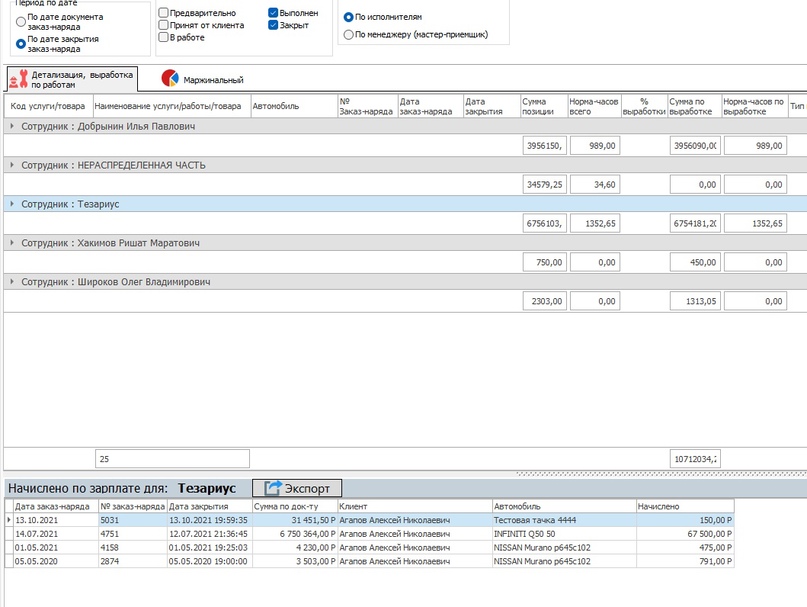807x607 pixels.
Task: Uncheck the Выполнен checkbox
Action: tap(274, 13)
